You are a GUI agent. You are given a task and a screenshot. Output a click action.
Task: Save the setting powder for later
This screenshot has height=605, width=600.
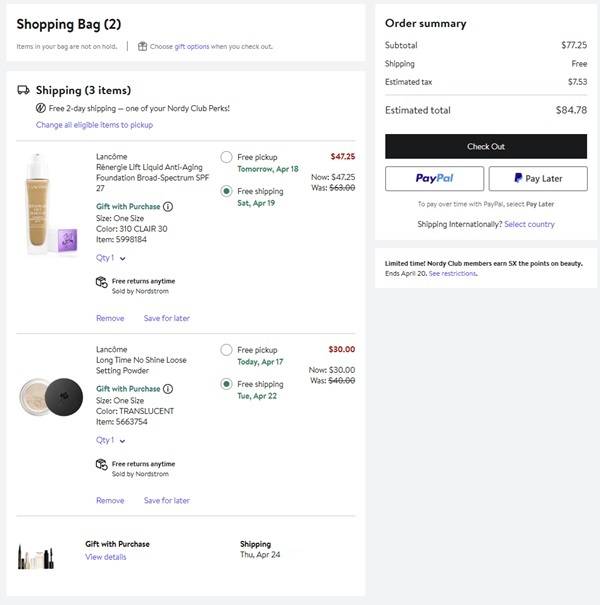(166, 500)
